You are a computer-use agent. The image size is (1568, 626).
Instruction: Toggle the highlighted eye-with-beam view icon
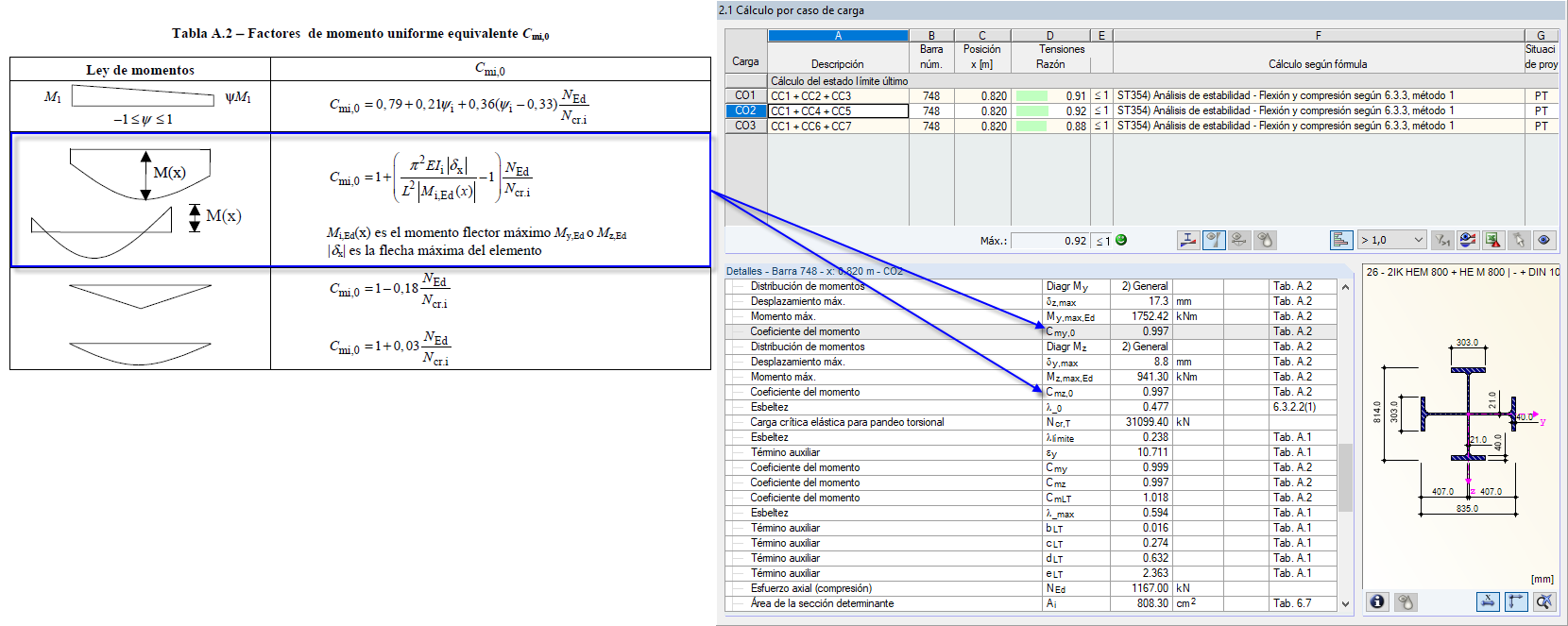tap(1214, 240)
